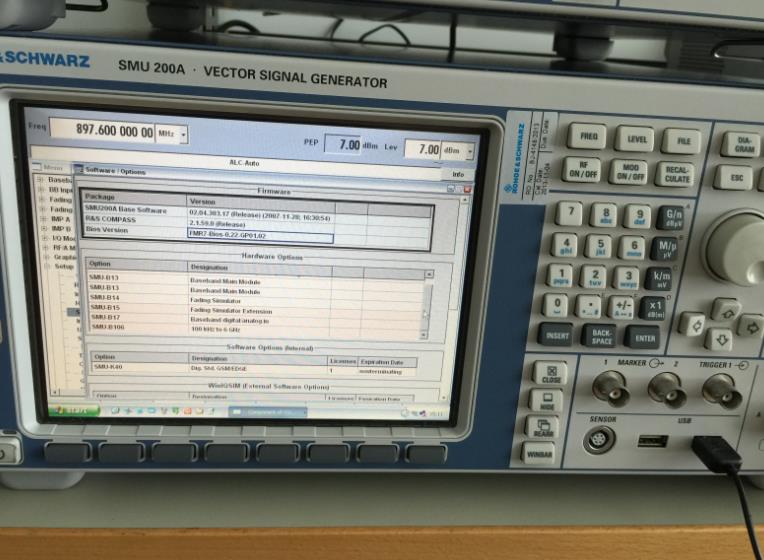Minimize the Software / Options dialog
The height and width of the screenshot is (560, 764).
coord(450,189)
